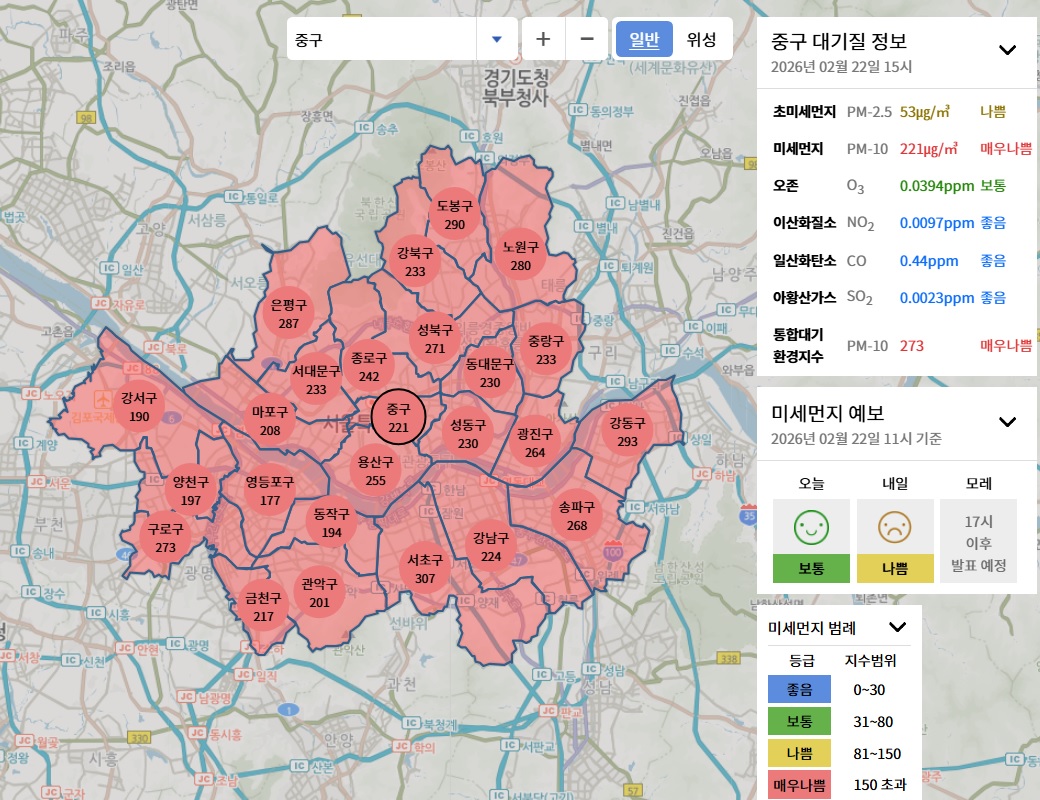Collapse the 미세먼지 범례 legend
This screenshot has width=1040, height=800.
coord(897,627)
